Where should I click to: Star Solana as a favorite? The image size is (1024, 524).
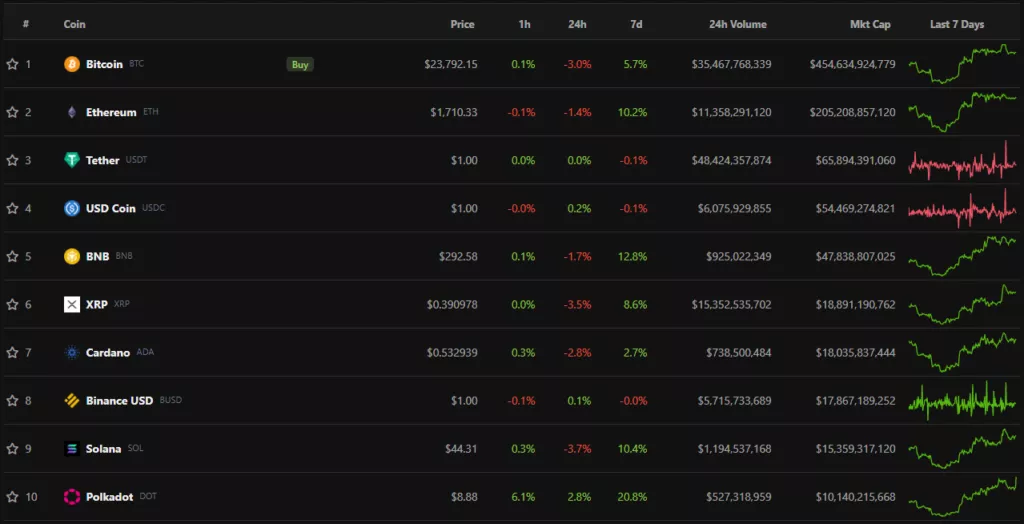[x=12, y=449]
